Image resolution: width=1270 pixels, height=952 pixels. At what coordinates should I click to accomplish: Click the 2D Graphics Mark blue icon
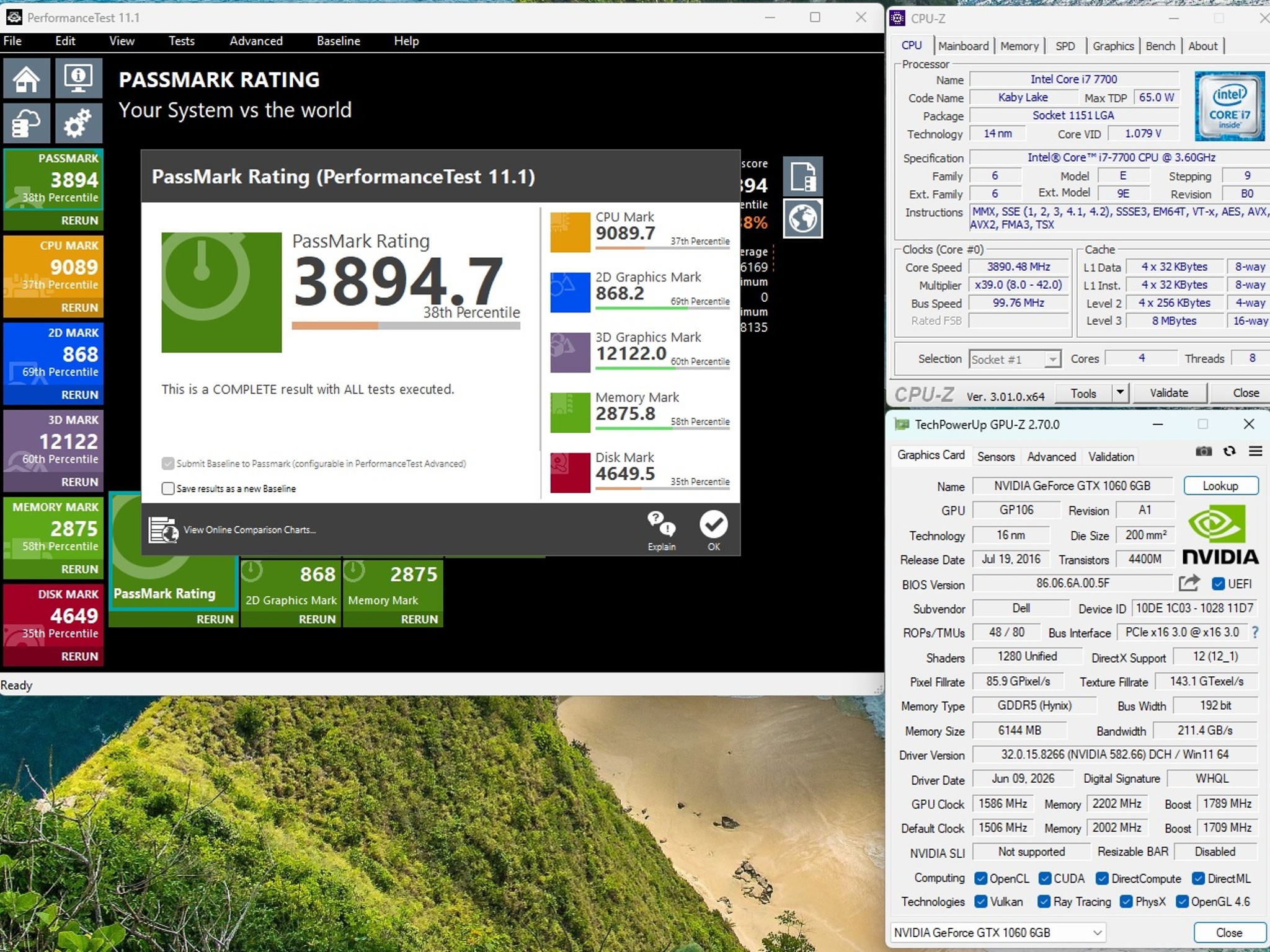[x=570, y=293]
